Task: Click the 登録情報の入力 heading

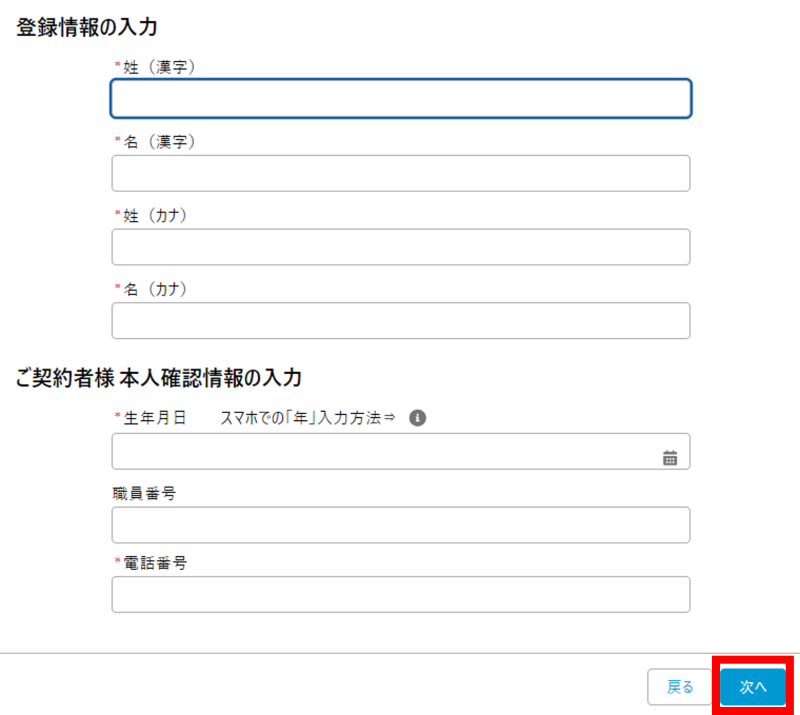Action: click(x=87, y=28)
